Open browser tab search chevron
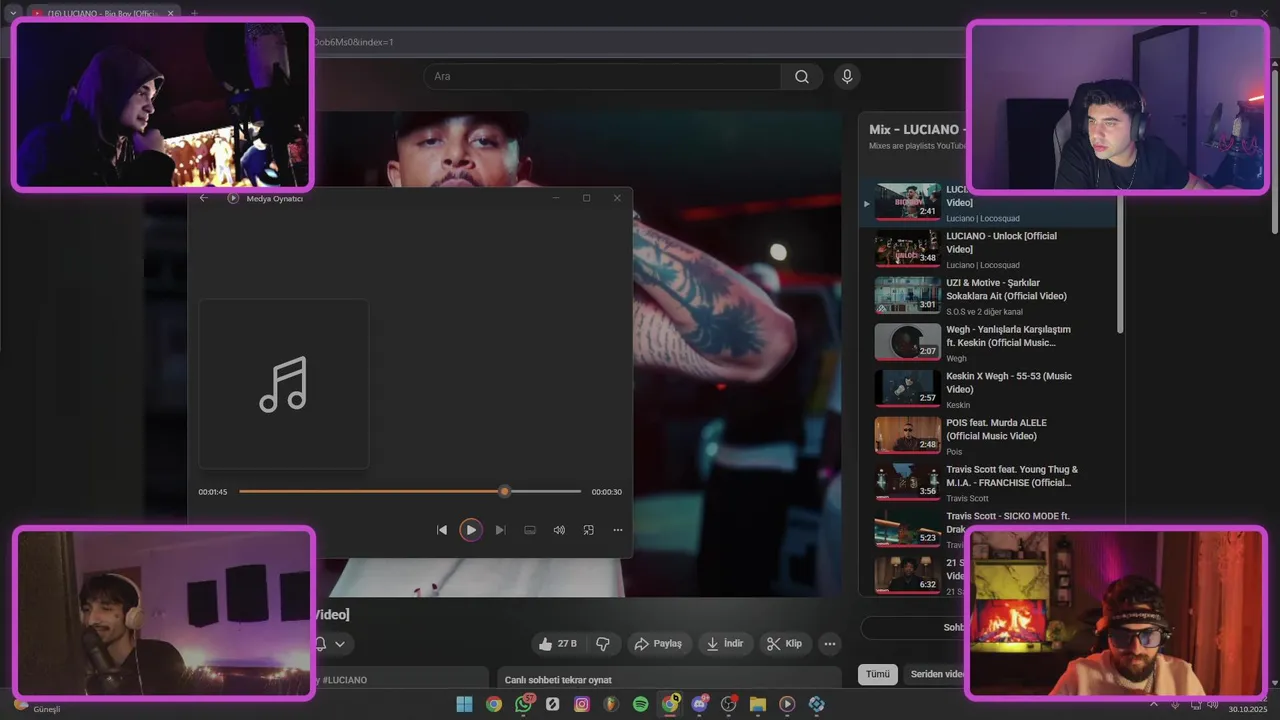Screen dimensions: 1280x720 click(x=13, y=13)
